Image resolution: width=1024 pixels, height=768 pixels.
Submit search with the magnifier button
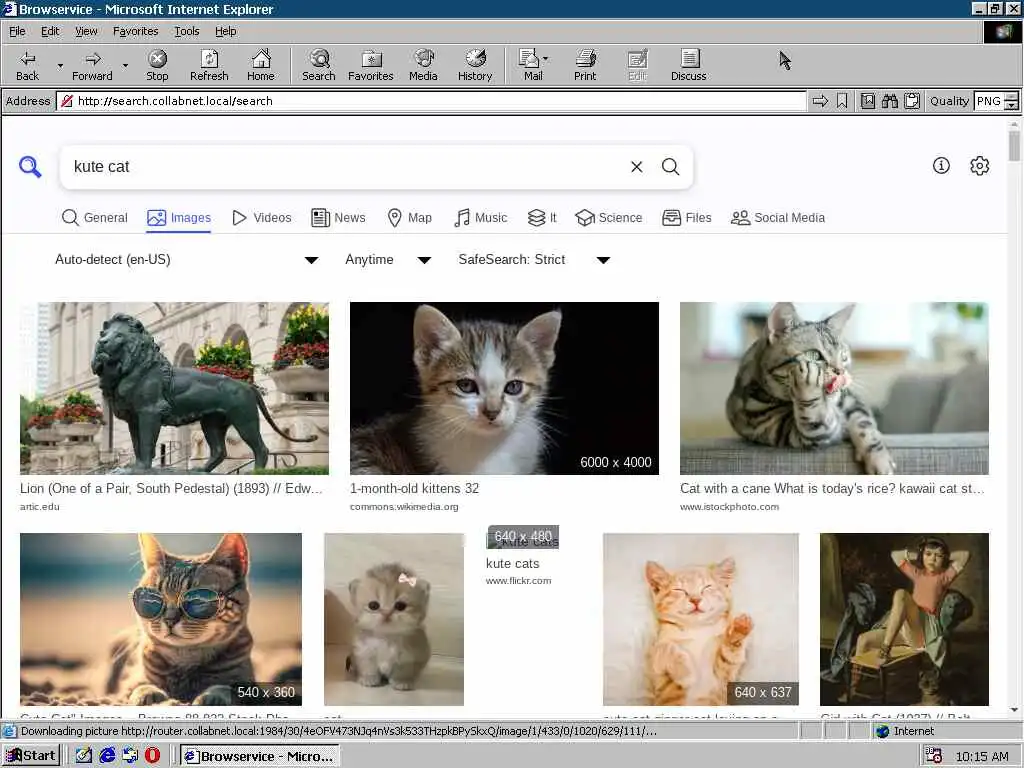click(671, 167)
